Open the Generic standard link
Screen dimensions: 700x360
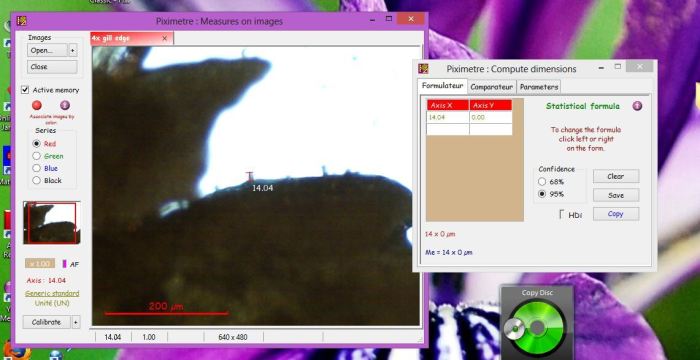(52, 293)
